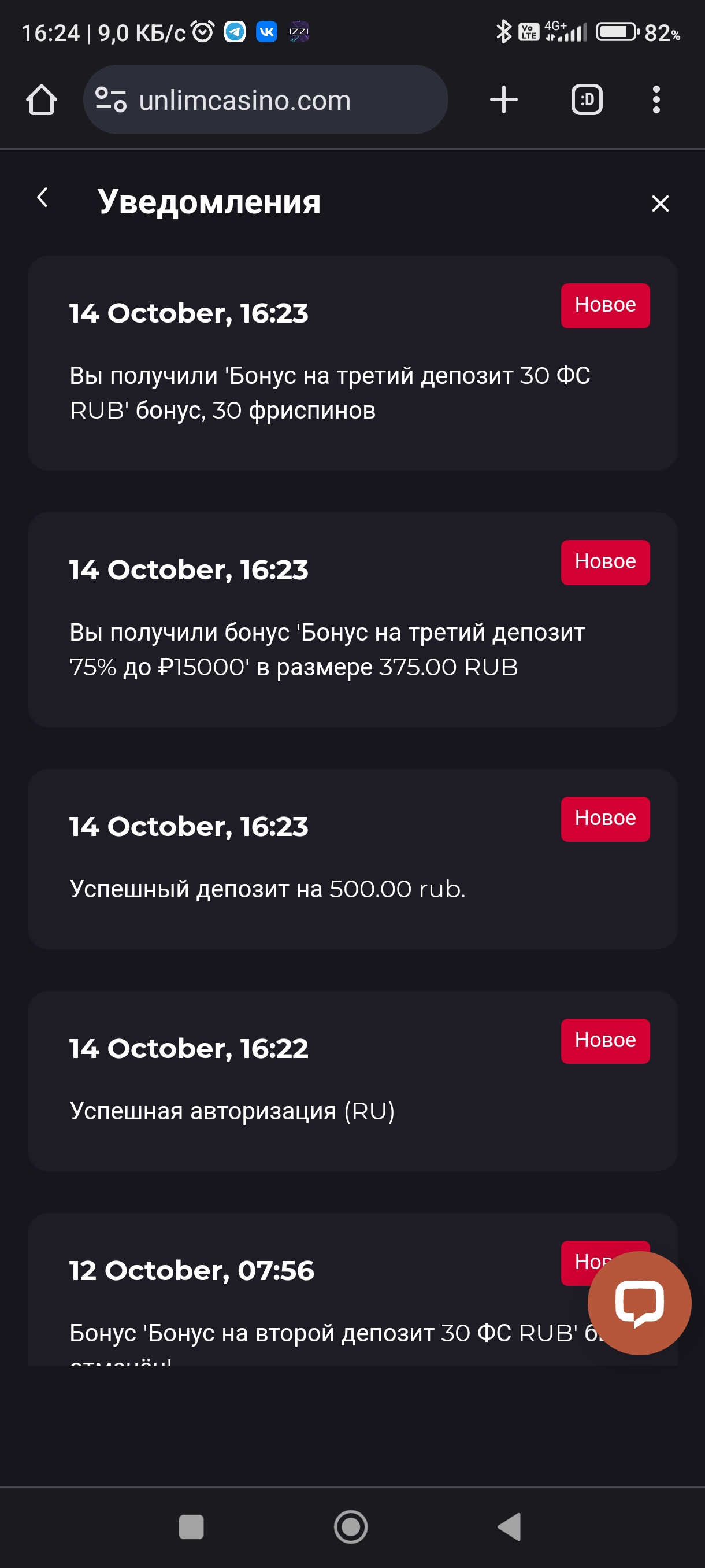This screenshot has width=705, height=1568.
Task: Tap the browser home icon
Action: 42,100
